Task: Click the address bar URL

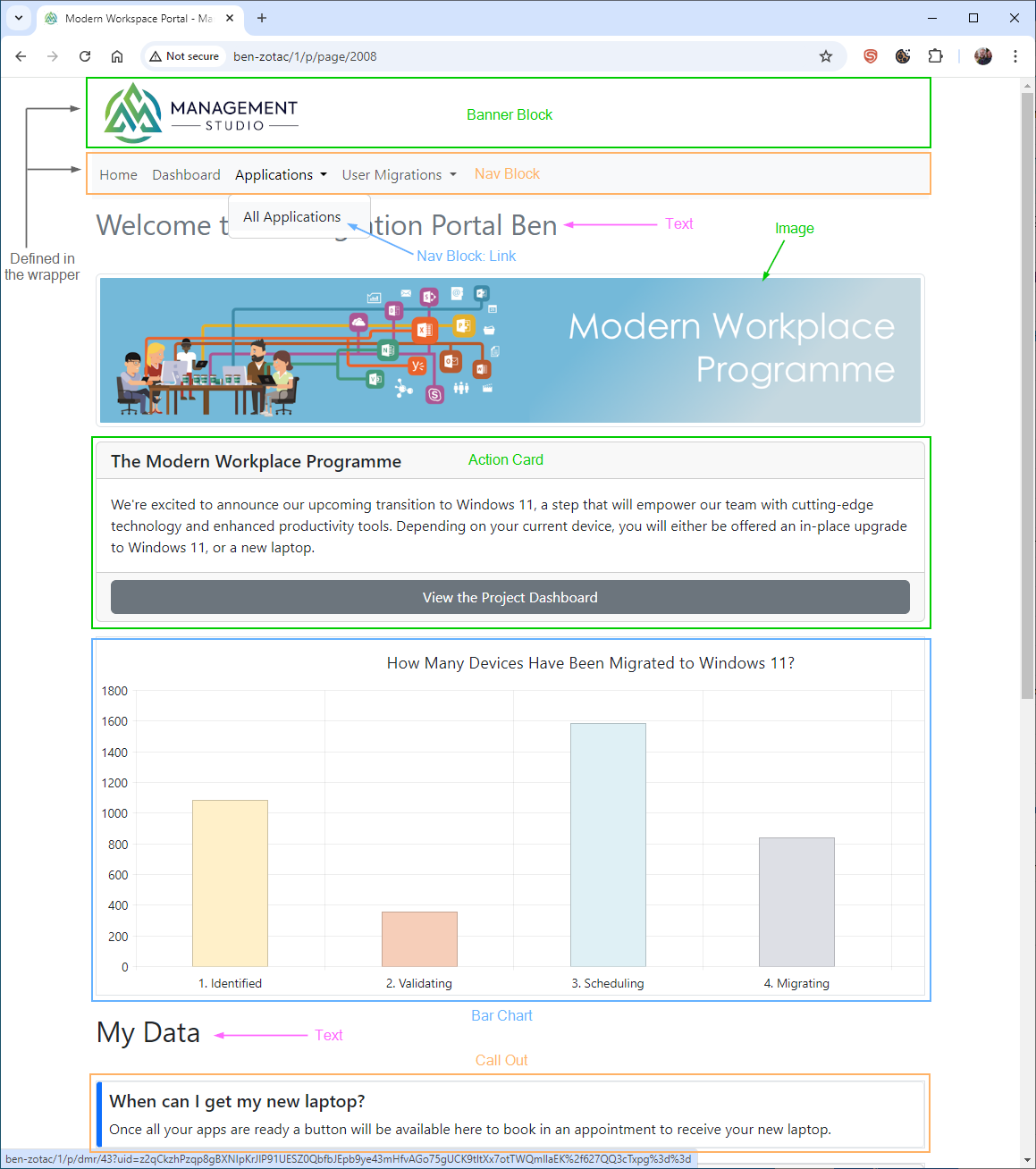Action: (305, 56)
